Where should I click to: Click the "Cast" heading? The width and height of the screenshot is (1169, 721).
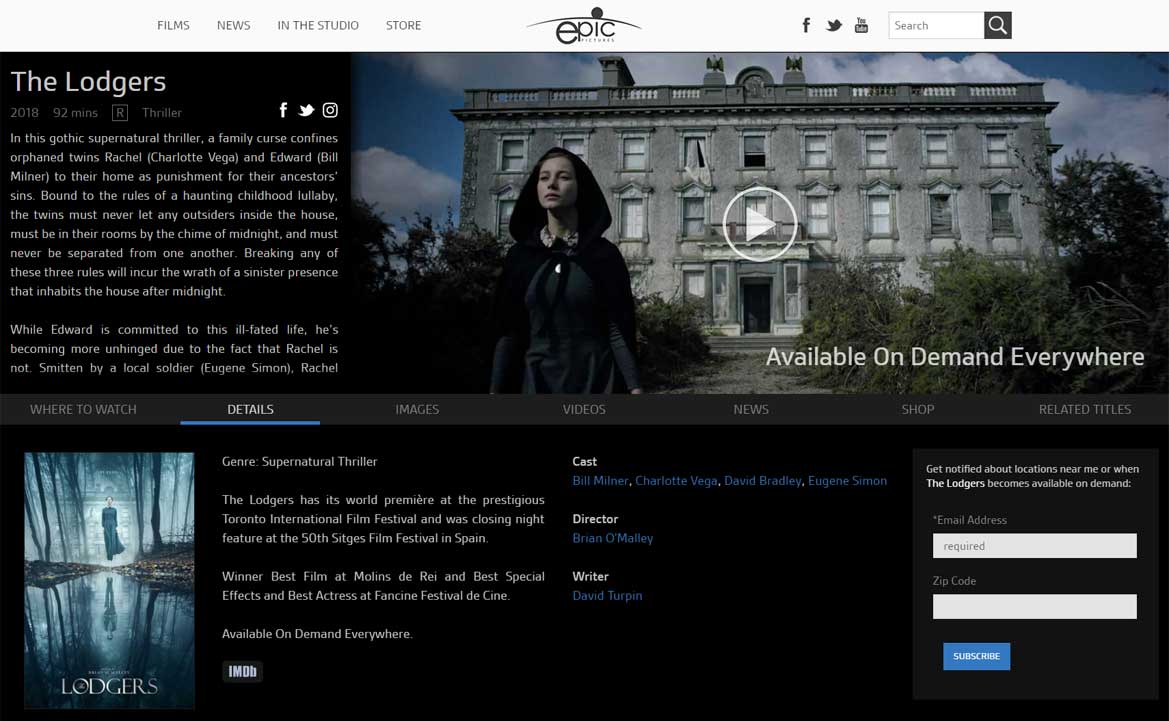point(584,462)
